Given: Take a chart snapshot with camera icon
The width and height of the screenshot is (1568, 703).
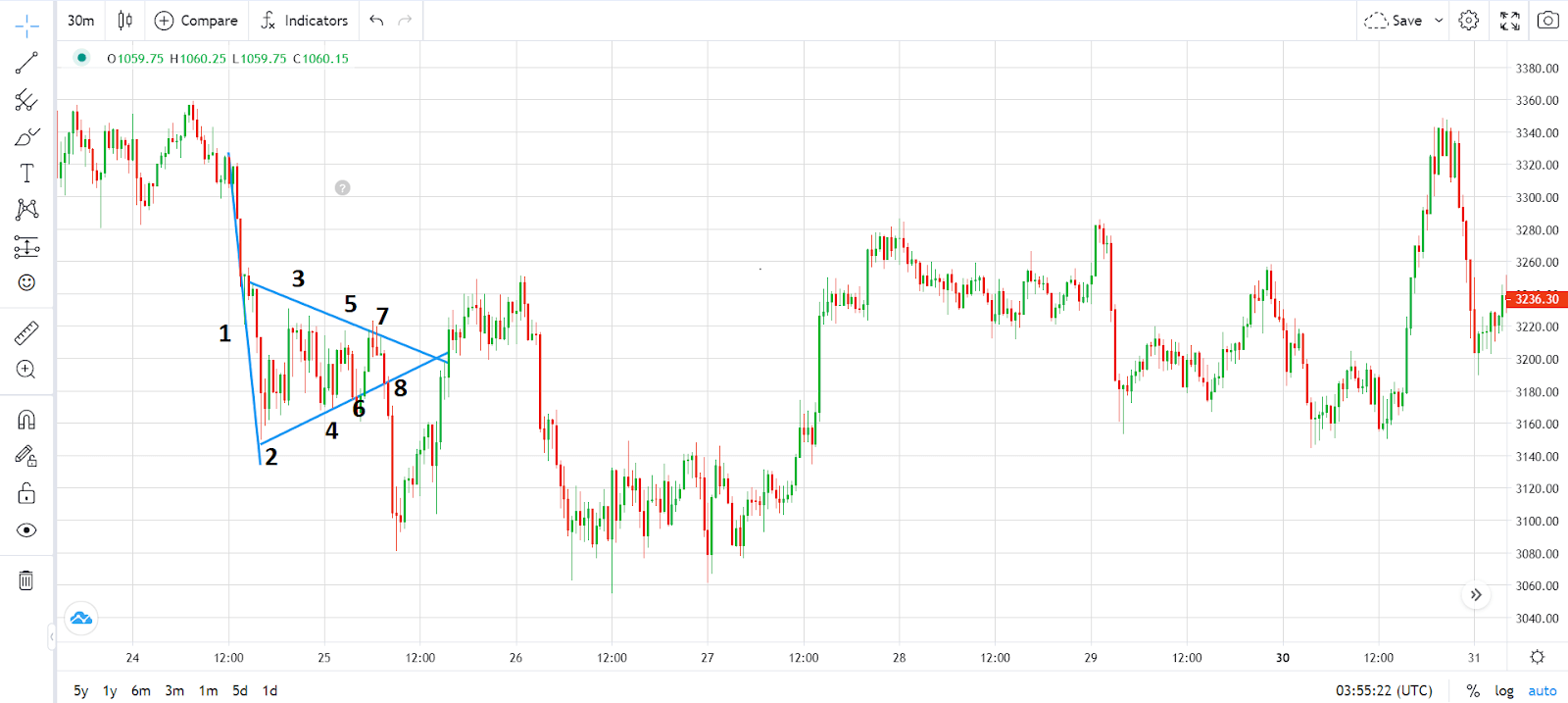Looking at the screenshot, I should [1547, 21].
